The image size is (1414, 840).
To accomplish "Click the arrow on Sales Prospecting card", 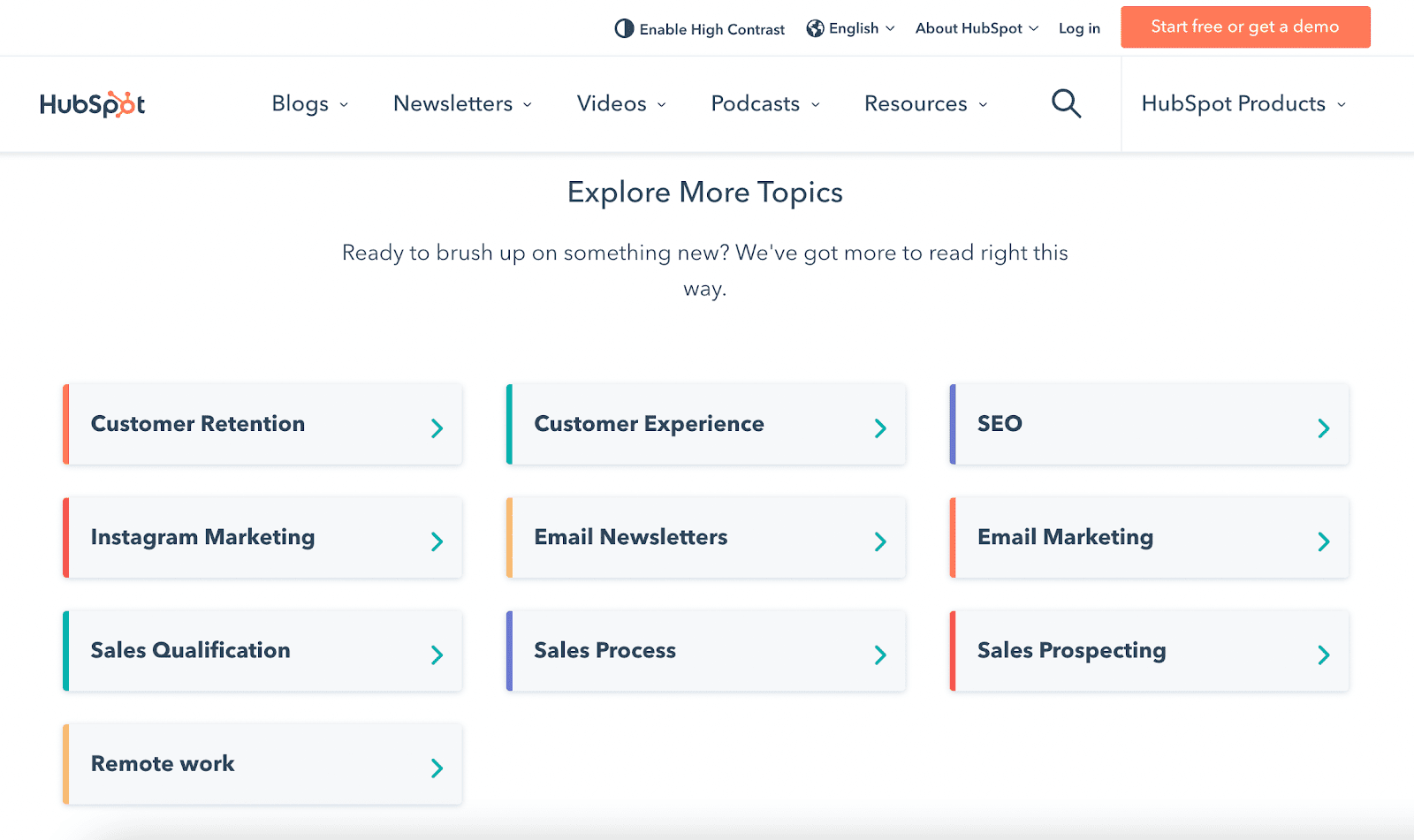I will click(1324, 655).
